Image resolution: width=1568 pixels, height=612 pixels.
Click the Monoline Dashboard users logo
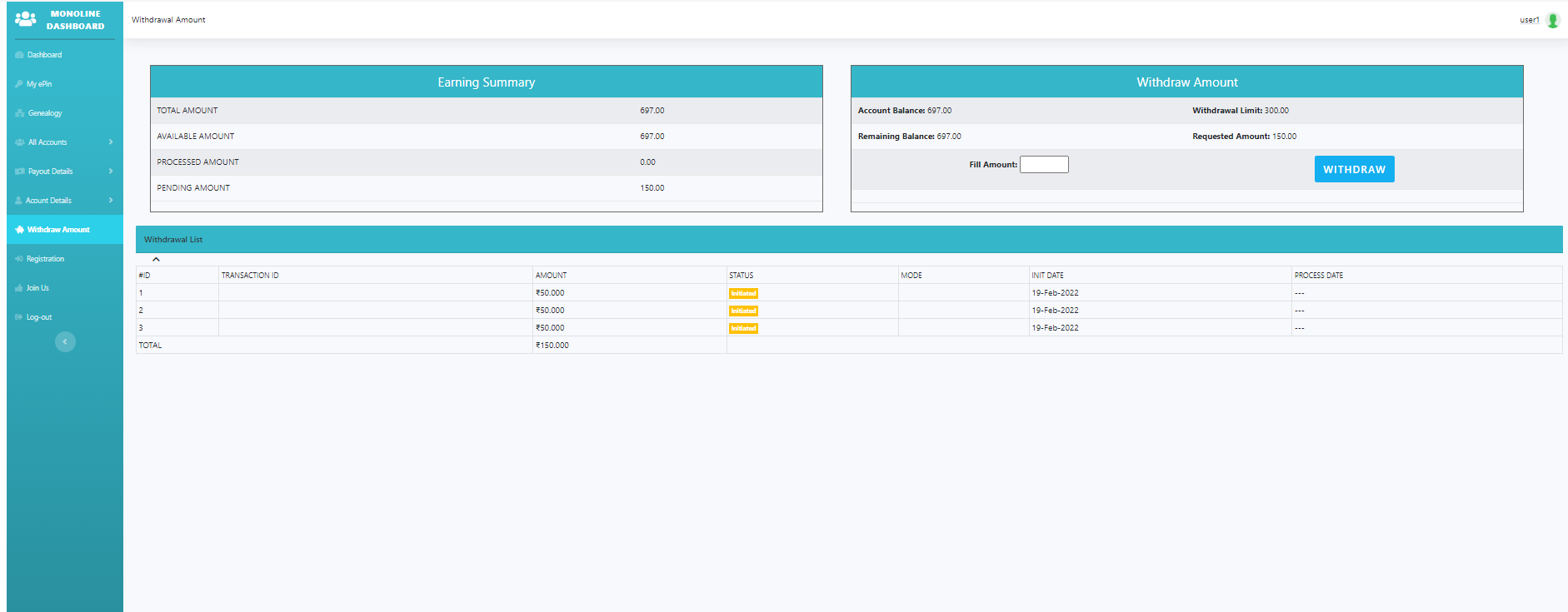(x=26, y=19)
